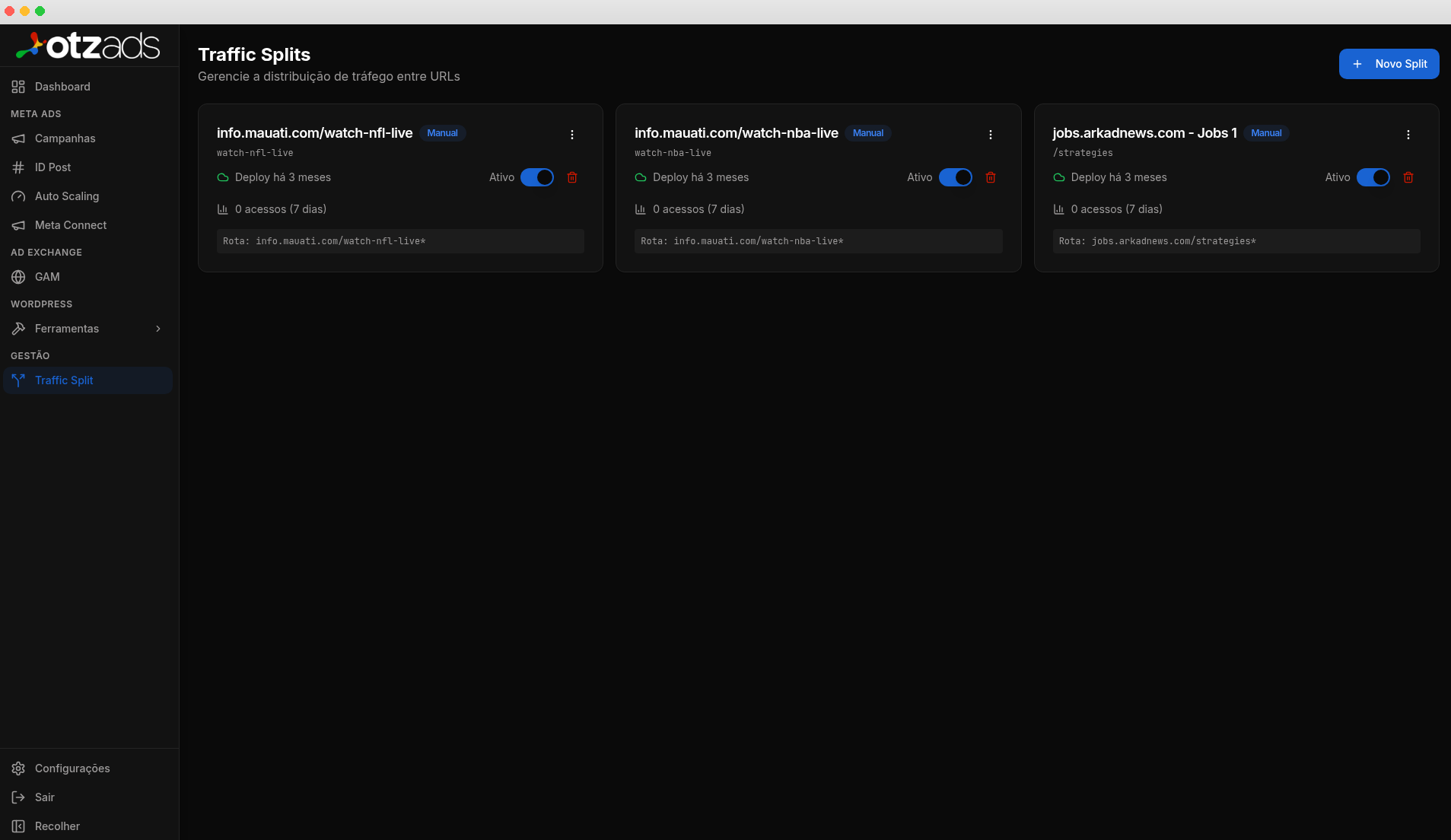Click the Configurações gear icon
1451x840 pixels.
(18, 768)
